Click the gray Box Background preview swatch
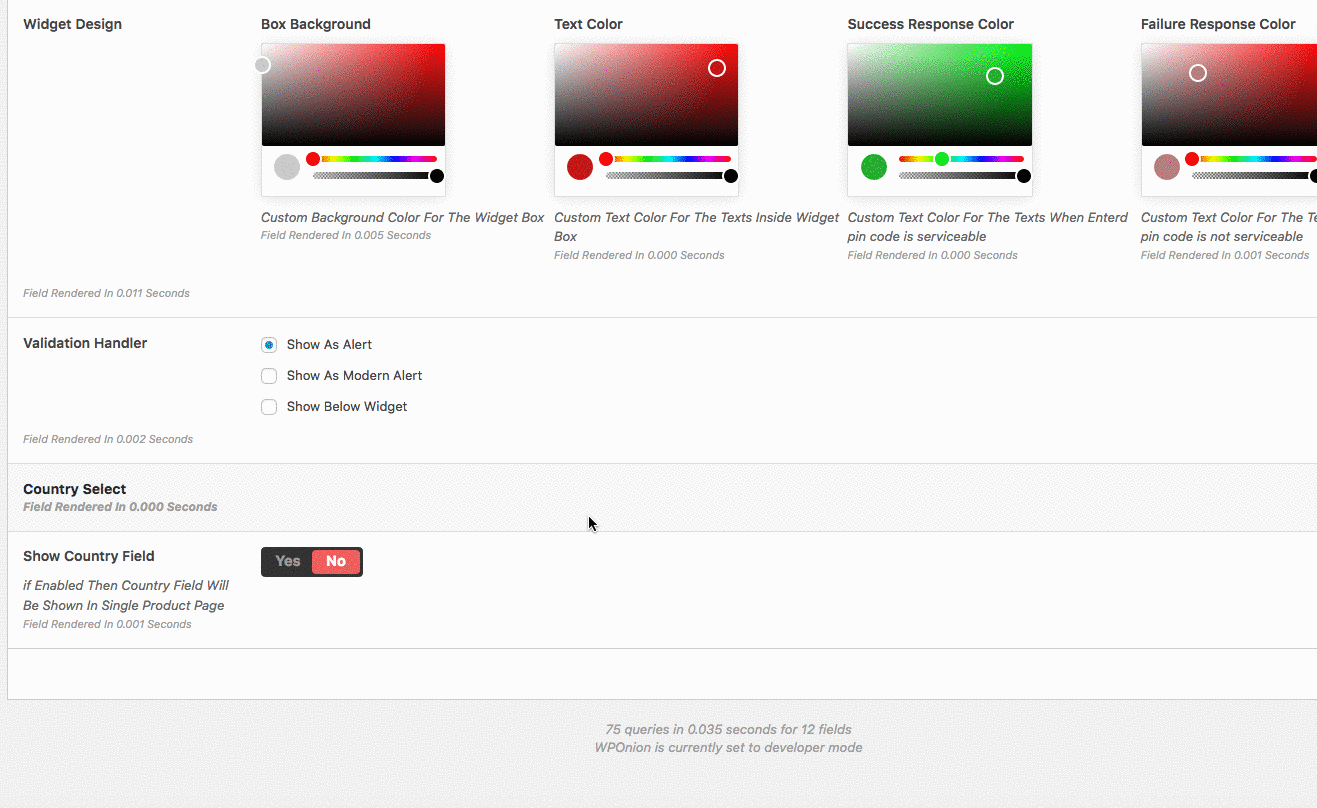Image resolution: width=1317 pixels, height=808 pixels. point(287,167)
